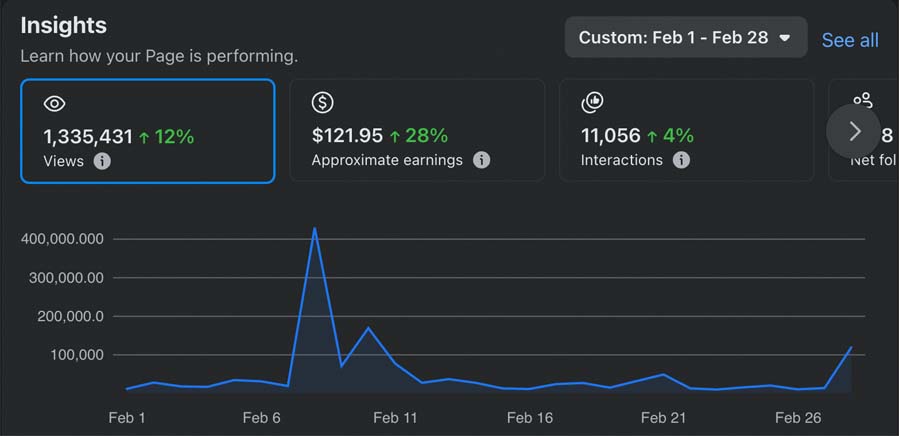Click the date range dropdown arrow
The height and width of the screenshot is (436, 899).
click(x=785, y=38)
